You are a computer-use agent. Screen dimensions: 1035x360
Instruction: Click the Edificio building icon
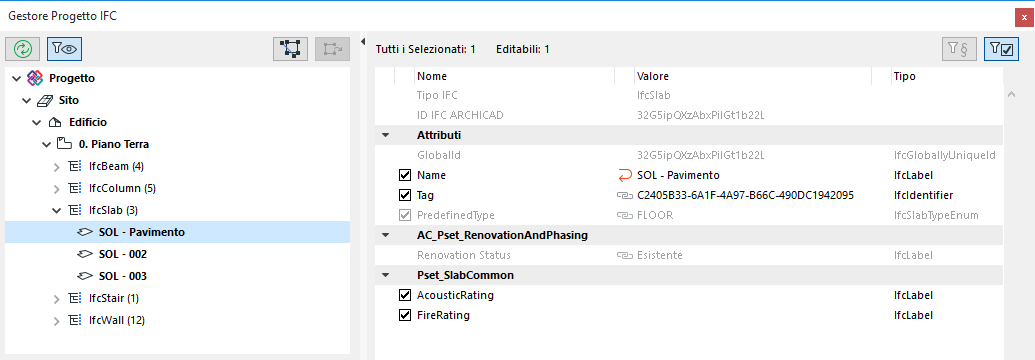[x=55, y=122]
